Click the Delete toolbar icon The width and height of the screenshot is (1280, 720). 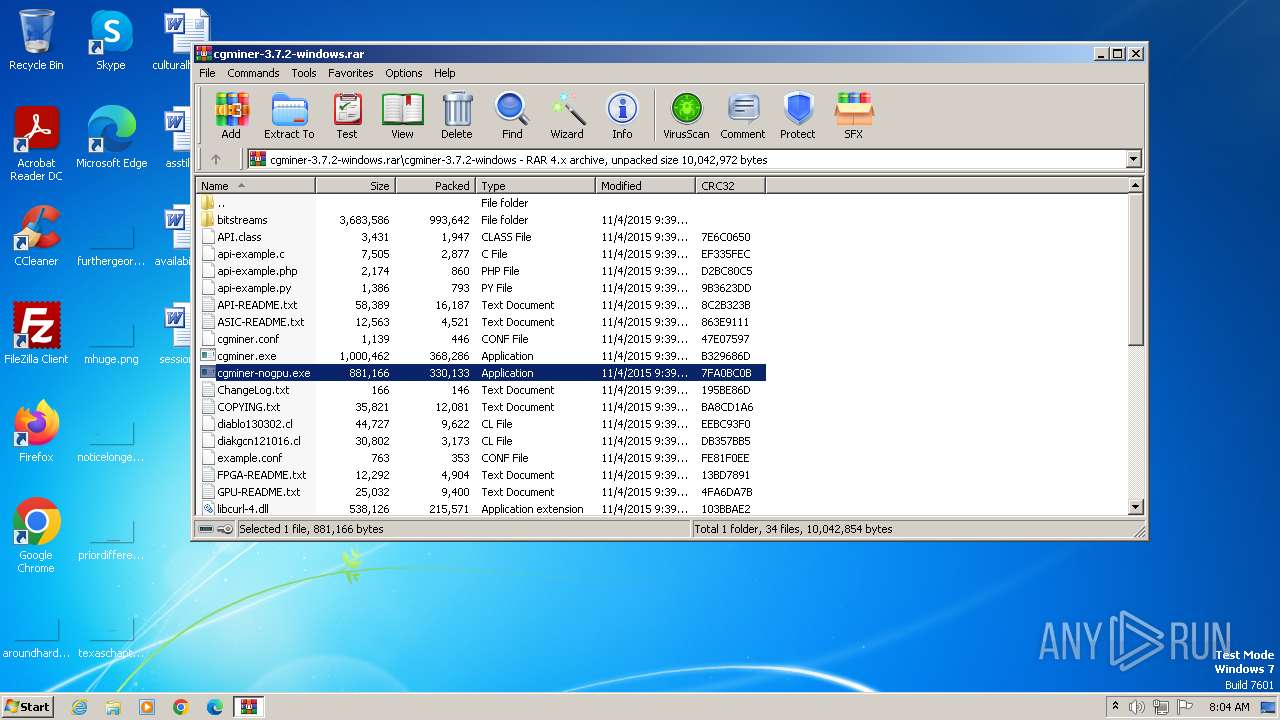[x=456, y=115]
